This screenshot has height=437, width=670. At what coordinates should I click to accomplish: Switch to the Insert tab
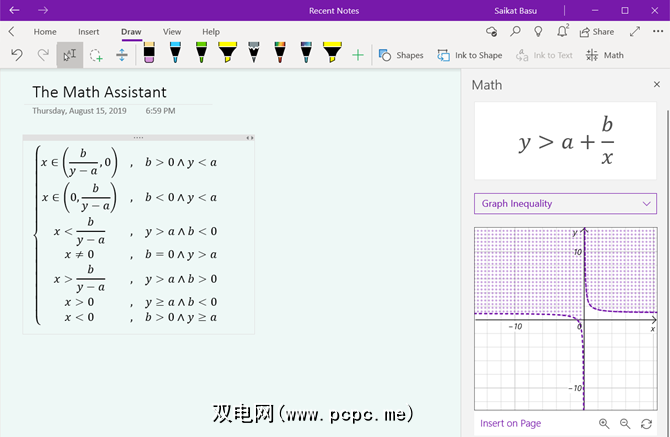click(88, 32)
